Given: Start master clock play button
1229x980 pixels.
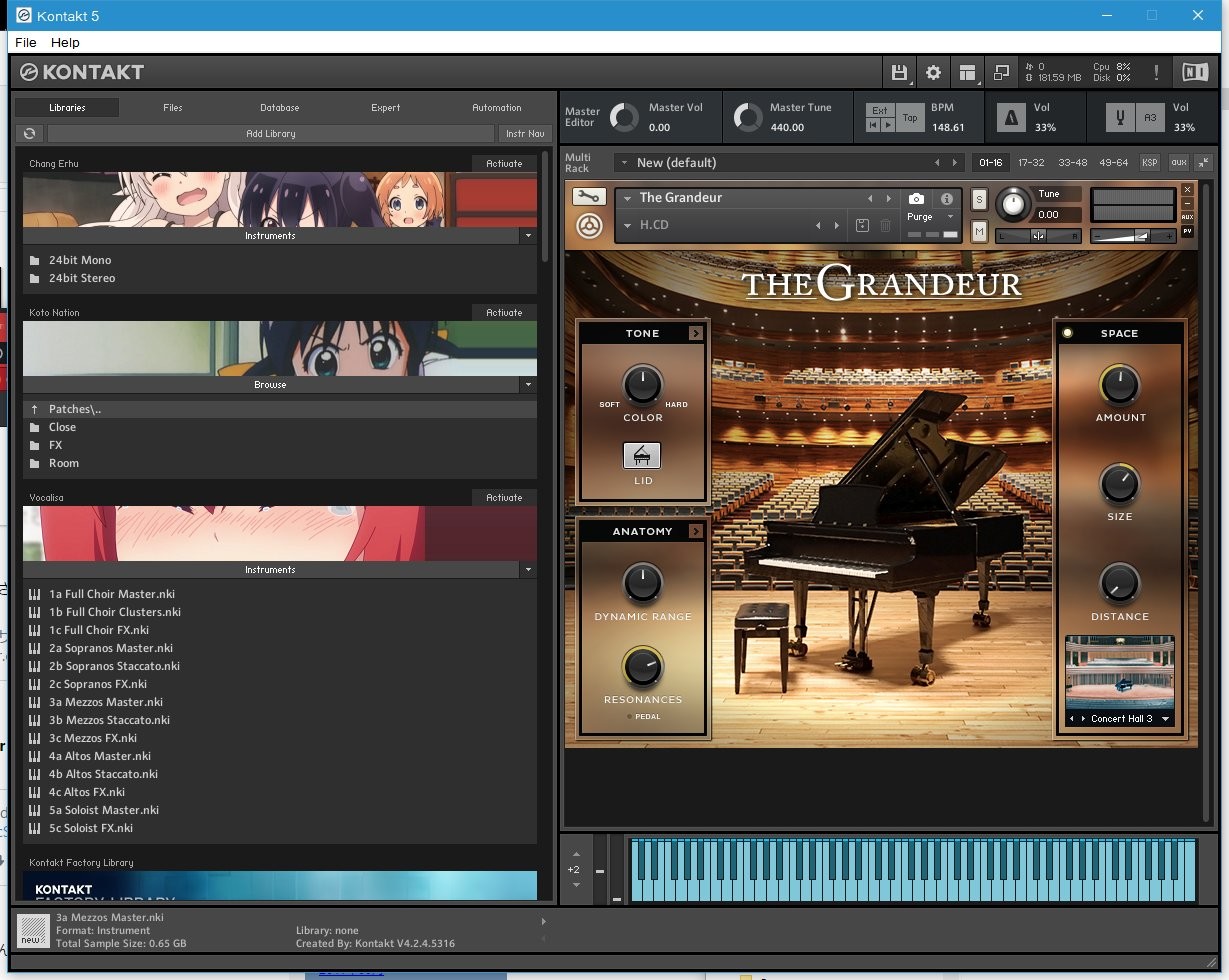Looking at the screenshot, I should [x=887, y=125].
